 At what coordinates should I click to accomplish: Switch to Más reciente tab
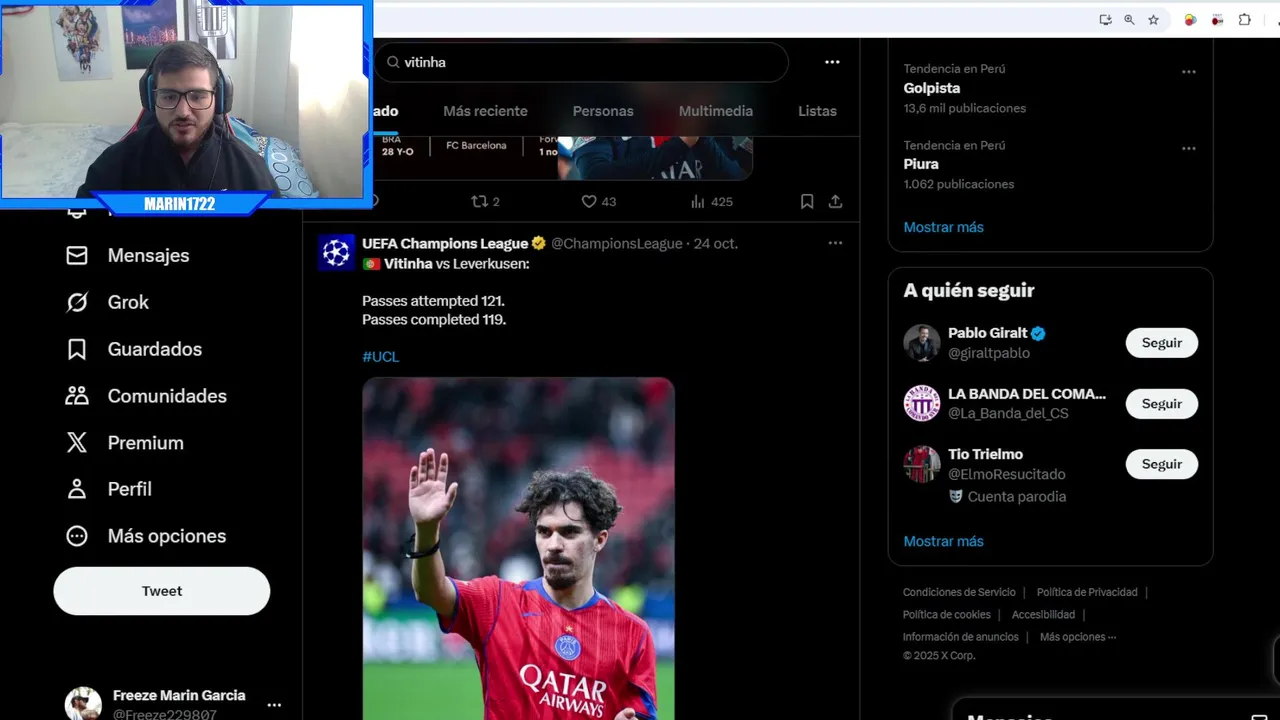pyautogui.click(x=485, y=111)
